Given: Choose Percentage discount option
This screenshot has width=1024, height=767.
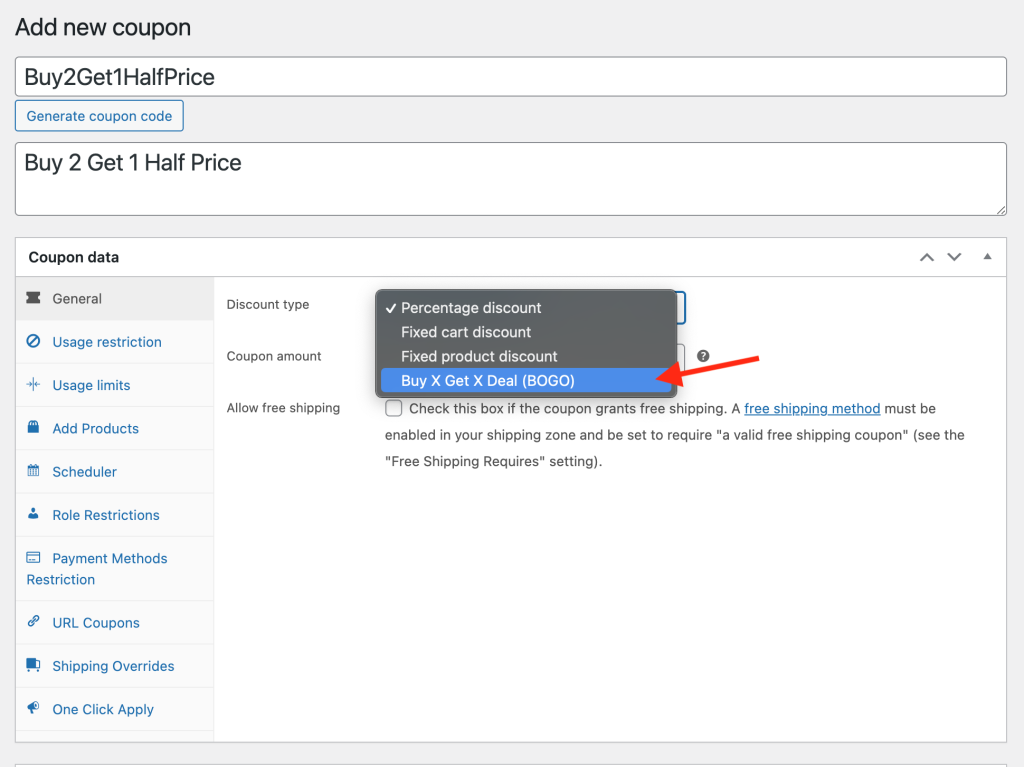Looking at the screenshot, I should (526, 308).
